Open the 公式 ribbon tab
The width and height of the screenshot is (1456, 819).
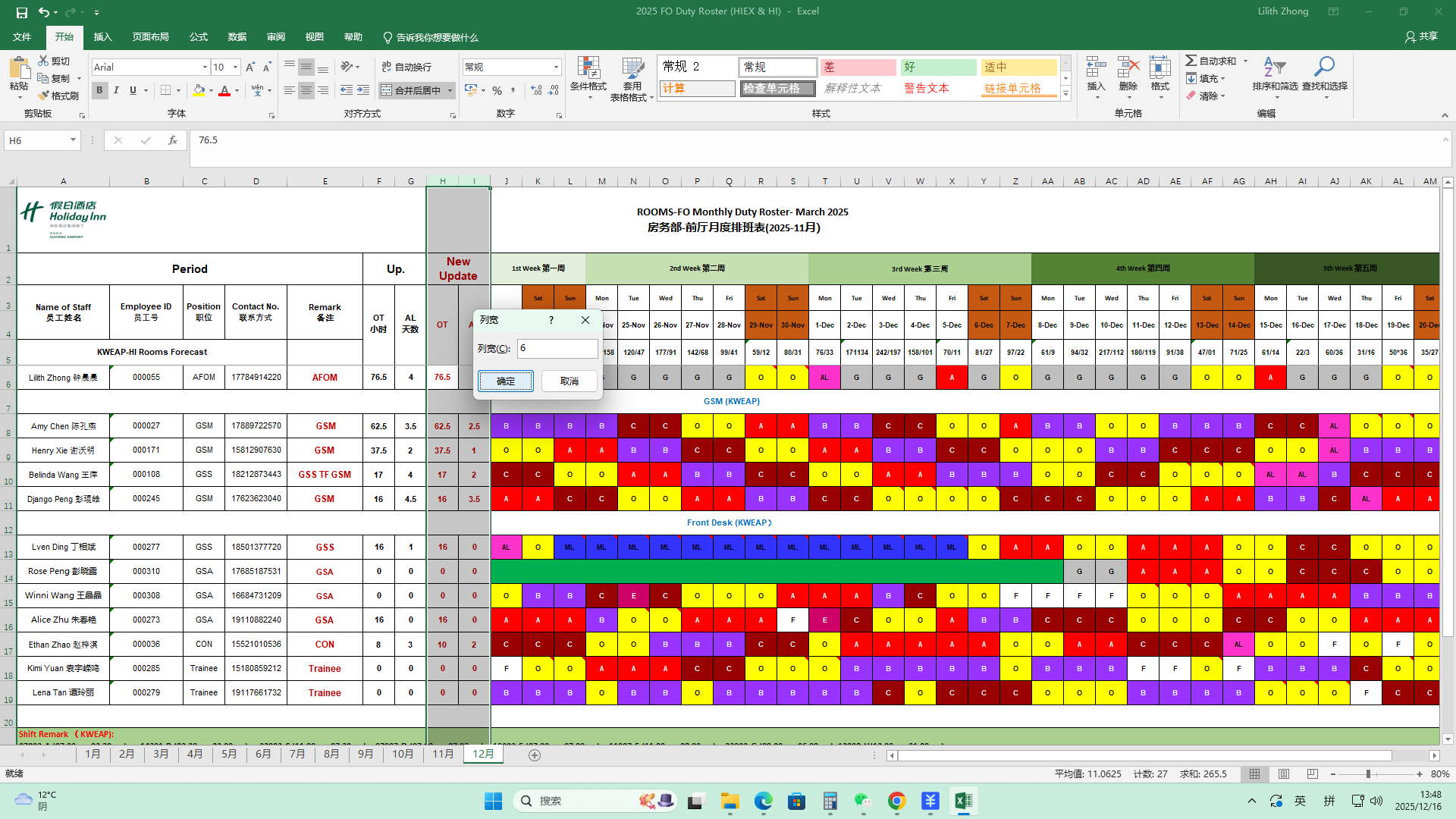[199, 37]
